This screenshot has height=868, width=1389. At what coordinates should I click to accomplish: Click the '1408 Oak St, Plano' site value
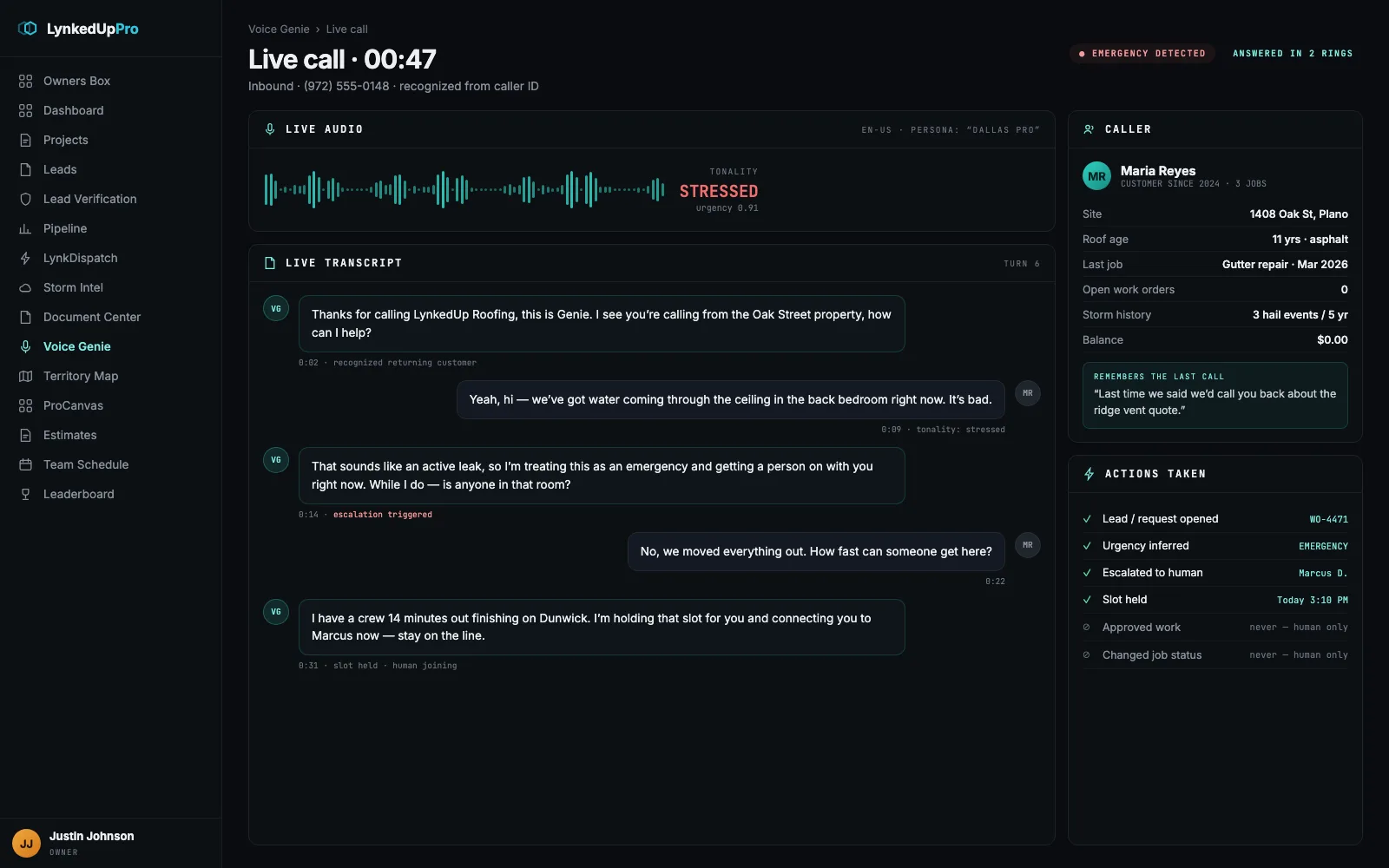pos(1299,214)
